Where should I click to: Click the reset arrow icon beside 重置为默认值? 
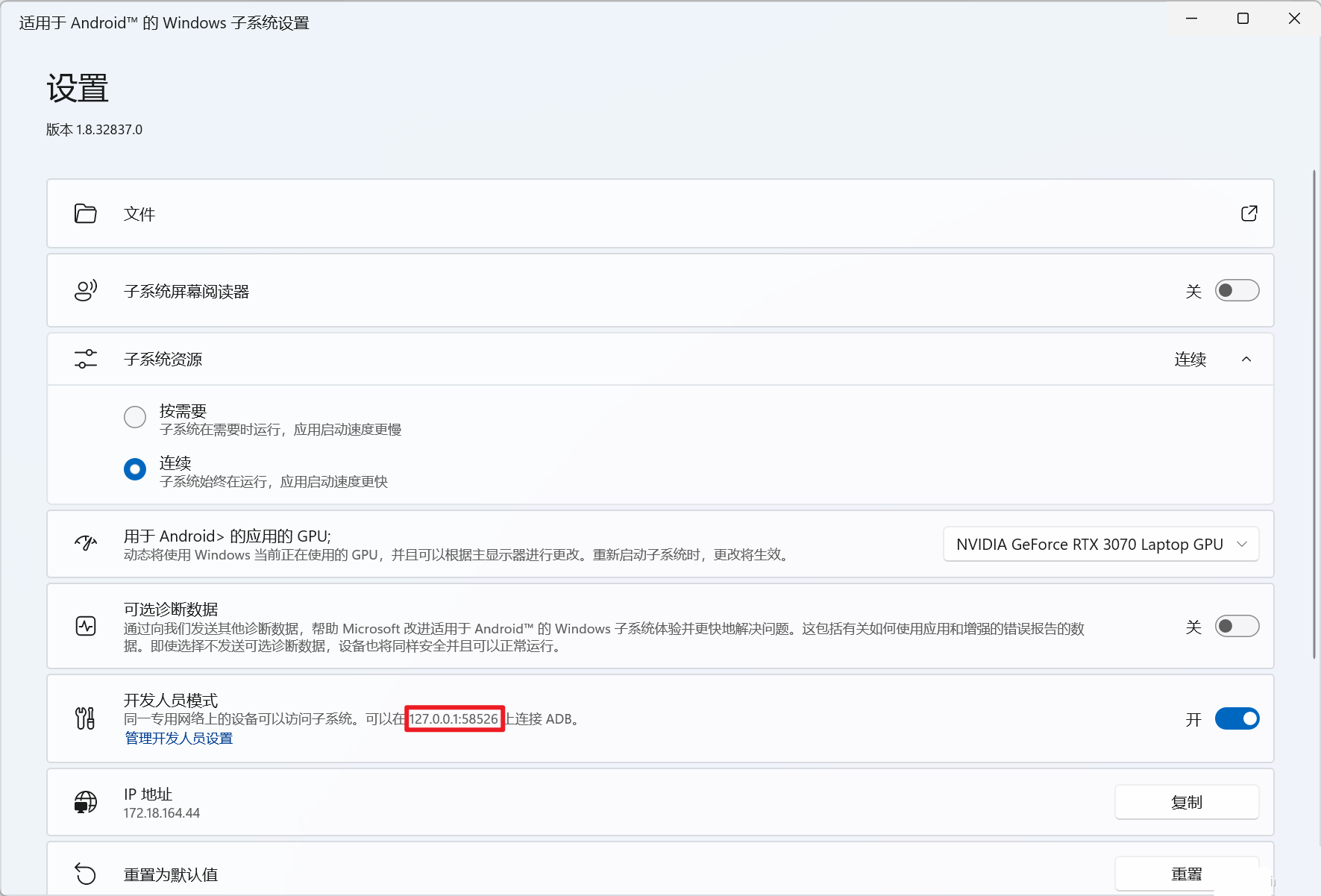pyautogui.click(x=86, y=874)
